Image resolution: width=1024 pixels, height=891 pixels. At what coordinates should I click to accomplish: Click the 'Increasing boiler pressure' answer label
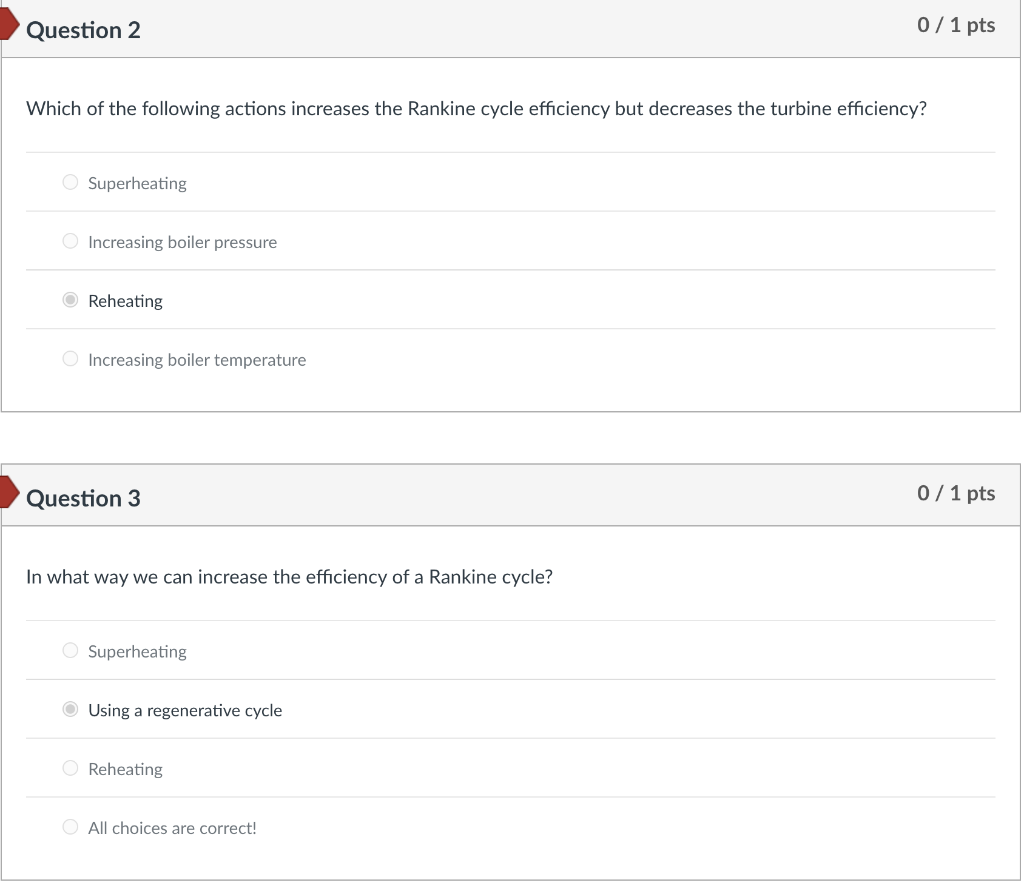coord(182,242)
